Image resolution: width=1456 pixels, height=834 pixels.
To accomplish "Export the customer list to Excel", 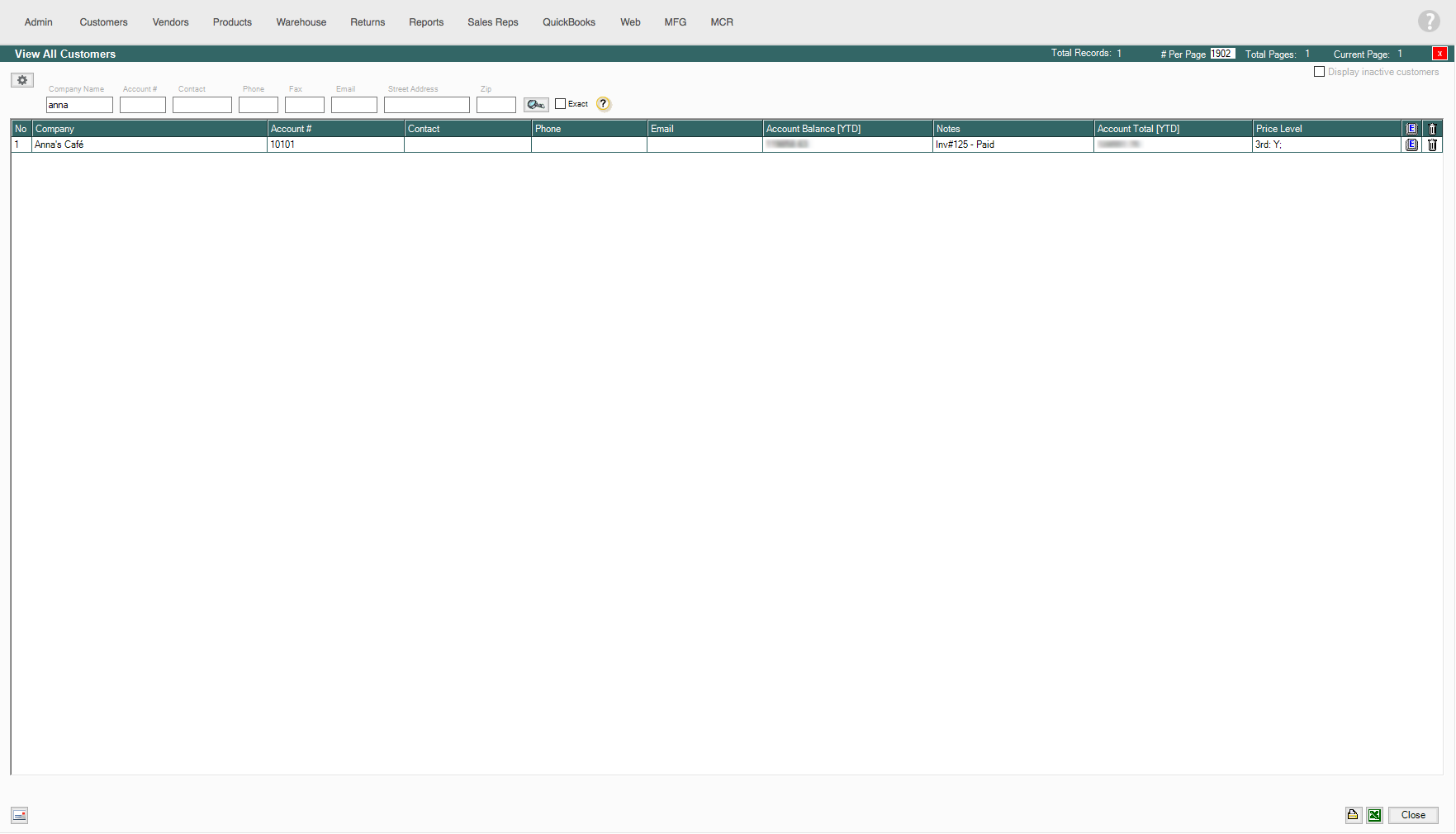I will click(x=1374, y=815).
